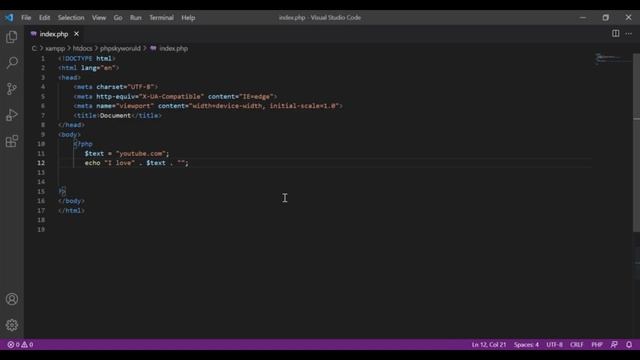The image size is (640, 360).
Task: Click the PHP file icon in breadcrumb
Action: (x=153, y=48)
